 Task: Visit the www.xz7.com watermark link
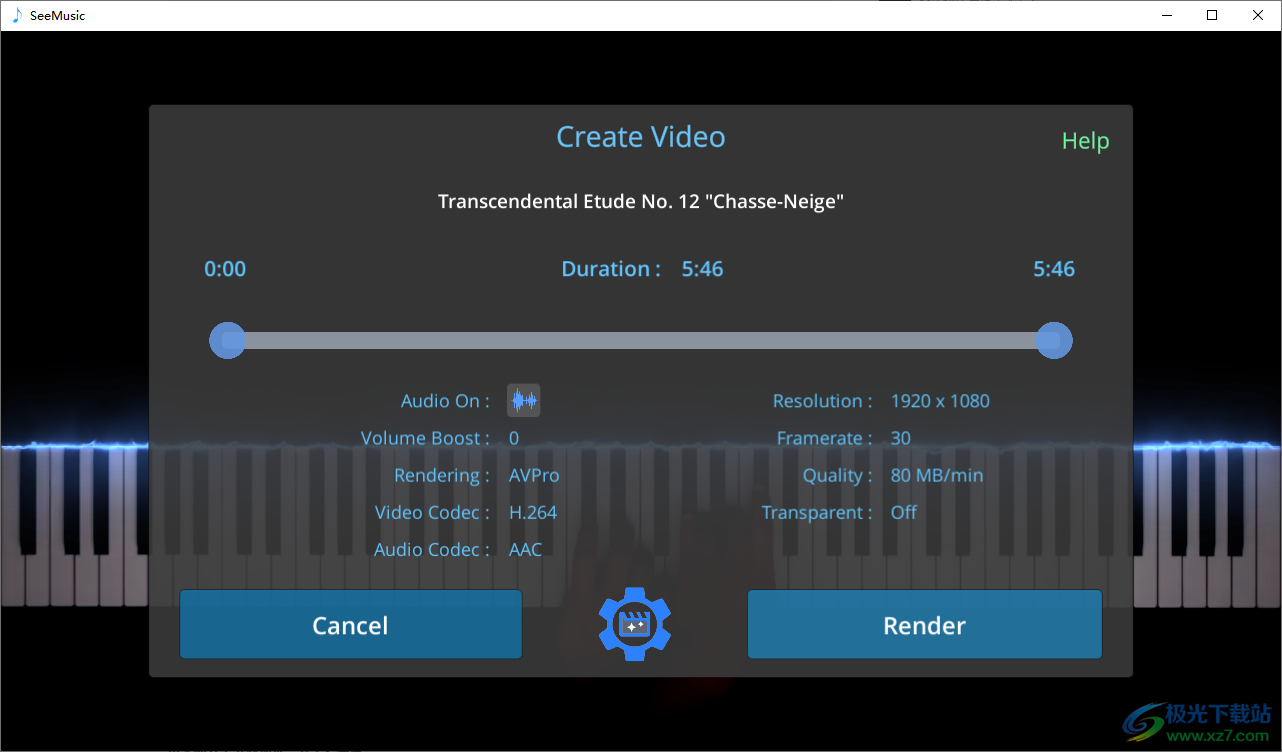click(x=1203, y=721)
